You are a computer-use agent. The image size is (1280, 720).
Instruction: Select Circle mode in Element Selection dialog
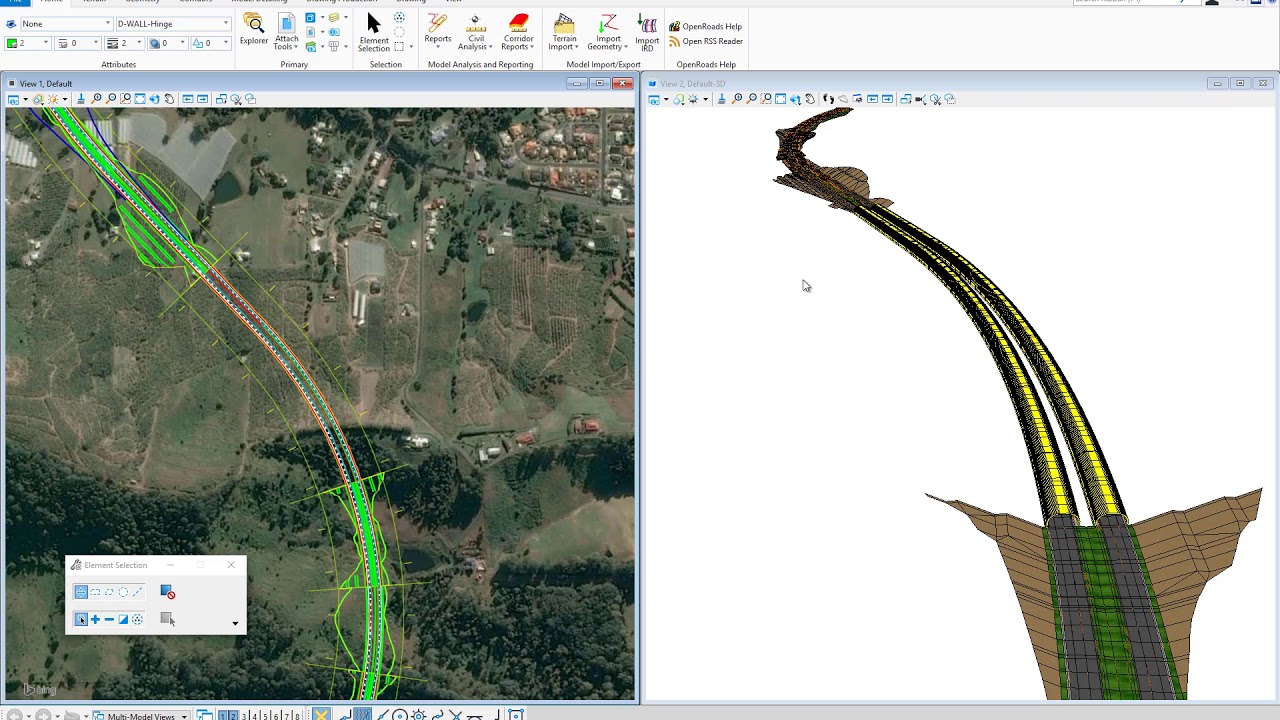click(123, 592)
